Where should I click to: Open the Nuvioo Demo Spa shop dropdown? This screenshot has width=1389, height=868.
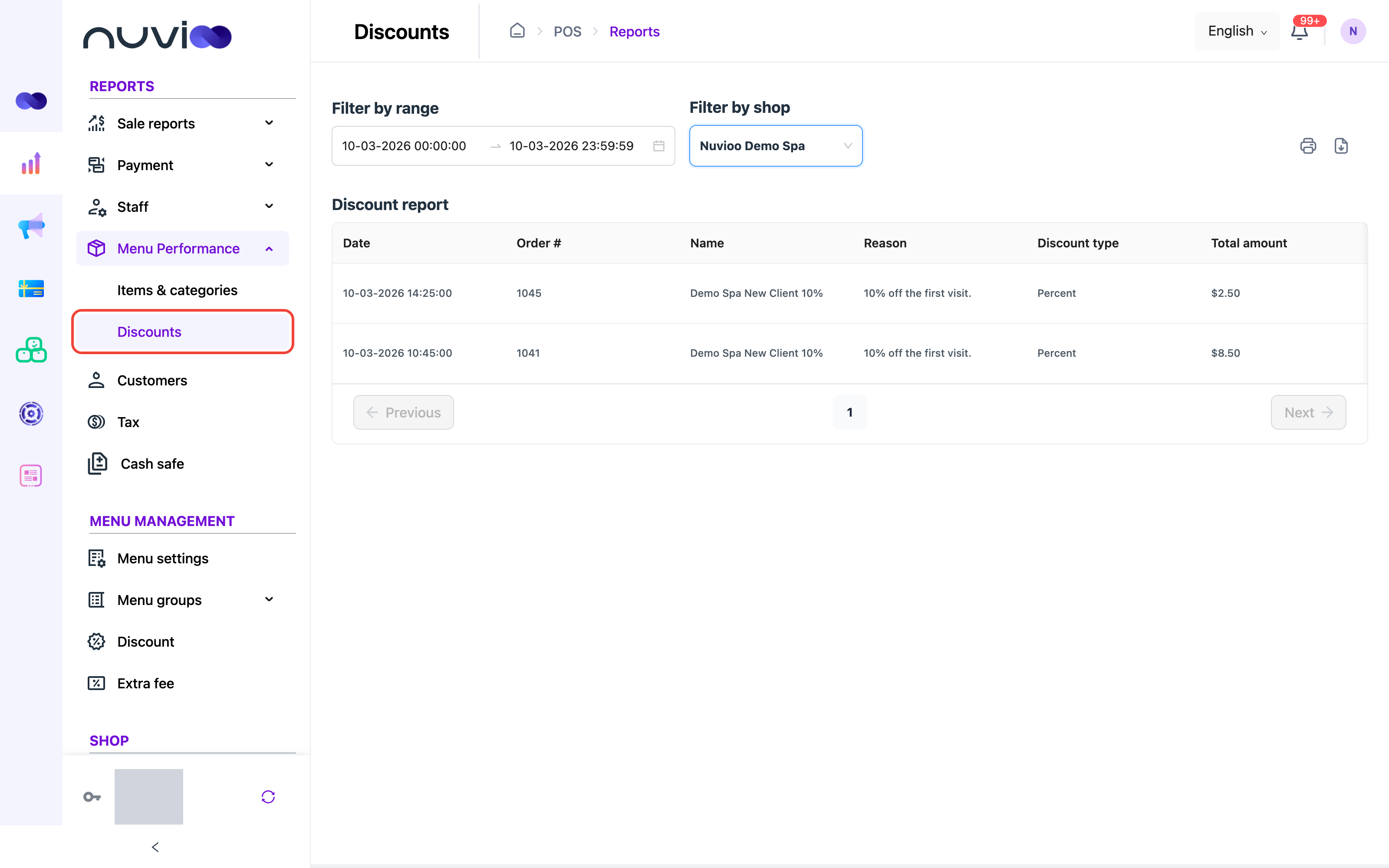775,146
